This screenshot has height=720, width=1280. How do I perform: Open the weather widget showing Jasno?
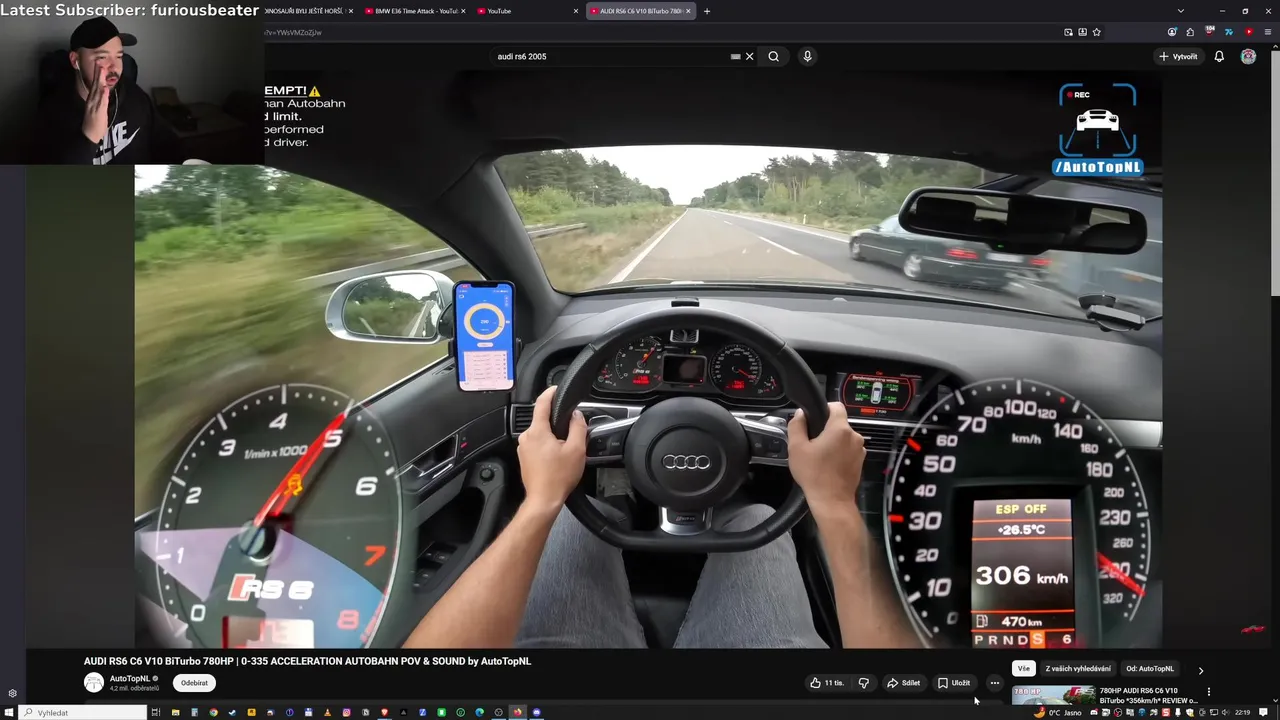(1059, 713)
